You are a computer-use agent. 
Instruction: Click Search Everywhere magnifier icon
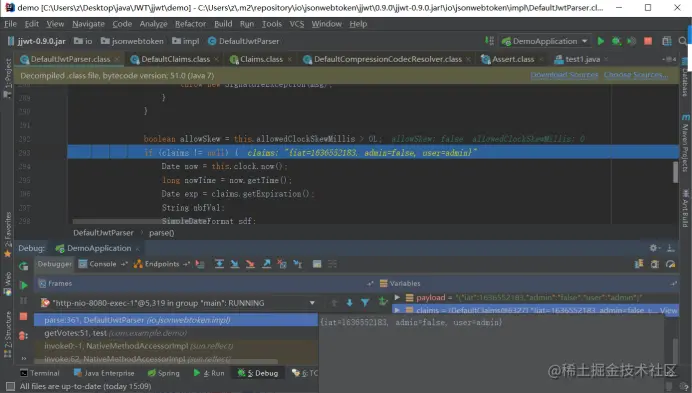(682, 41)
